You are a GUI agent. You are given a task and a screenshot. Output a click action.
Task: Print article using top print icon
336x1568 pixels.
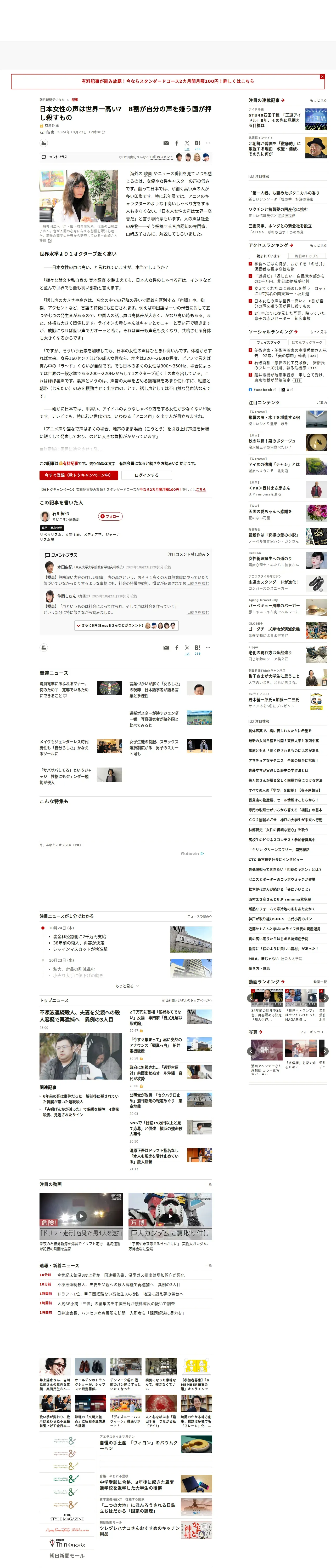(x=43, y=143)
